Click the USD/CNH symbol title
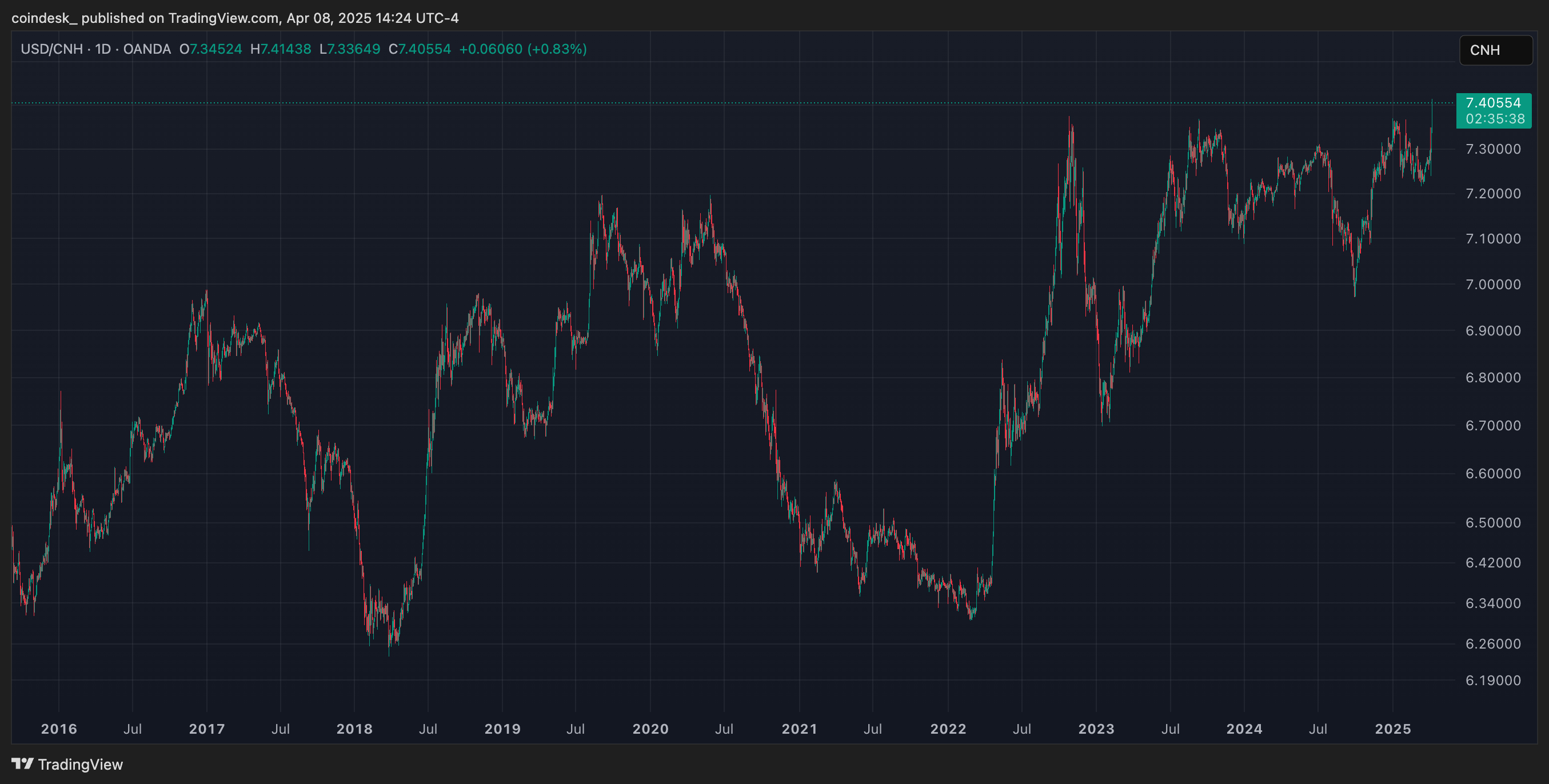Screen dimensions: 1549x784 51,49
